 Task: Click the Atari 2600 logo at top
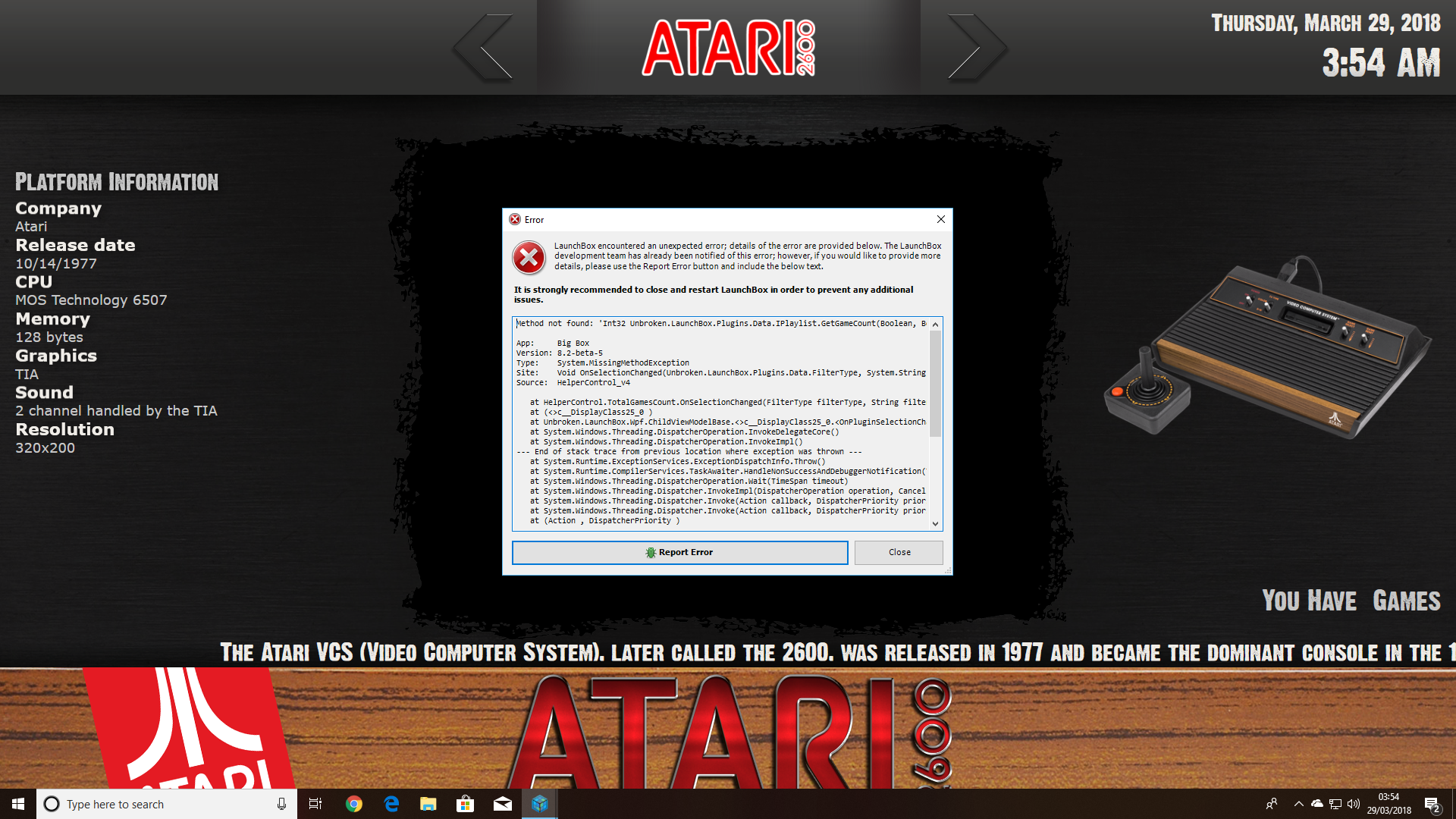[729, 47]
